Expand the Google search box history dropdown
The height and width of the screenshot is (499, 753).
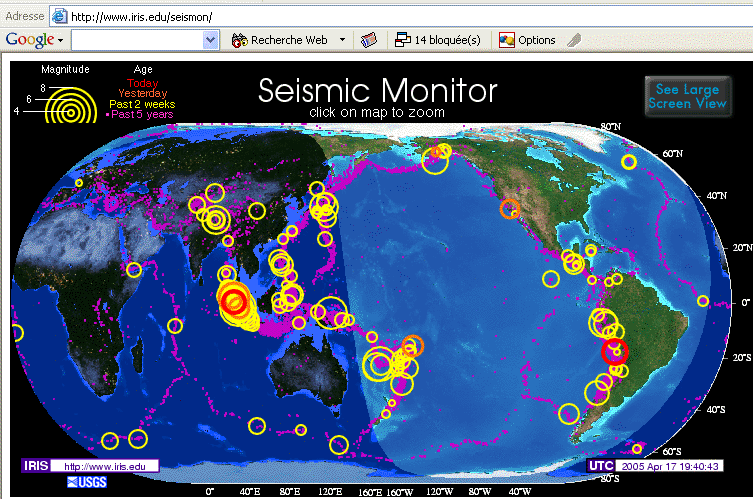210,40
